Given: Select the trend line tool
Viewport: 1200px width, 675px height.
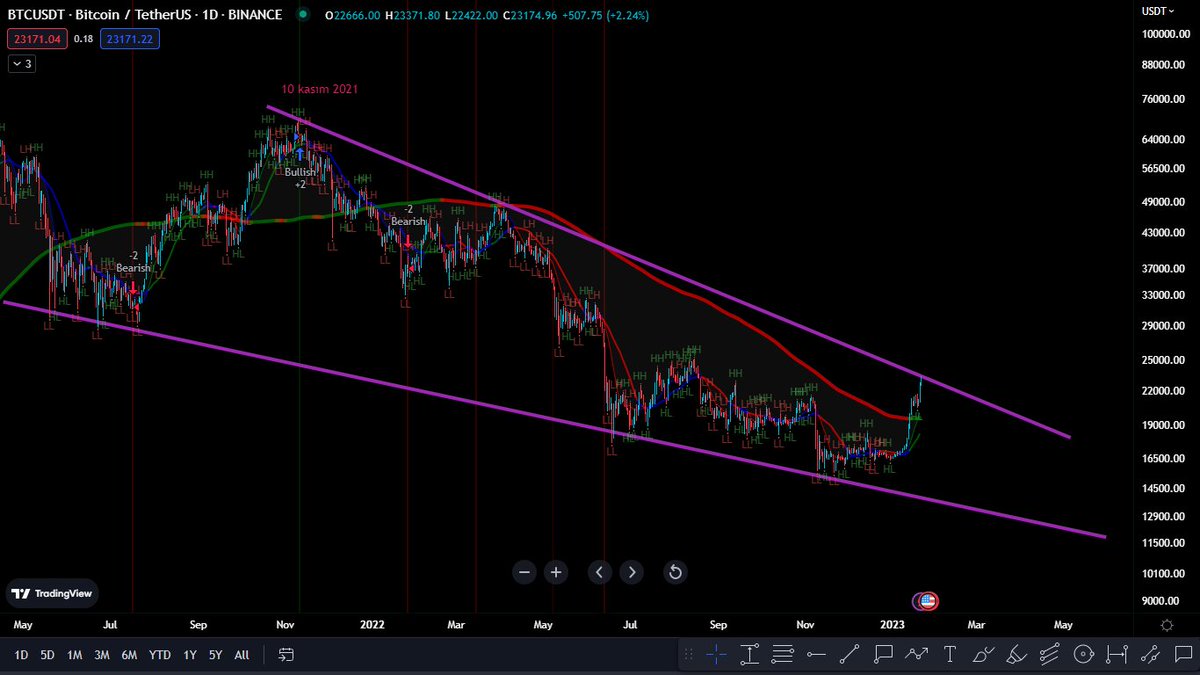Looking at the screenshot, I should click(849, 655).
